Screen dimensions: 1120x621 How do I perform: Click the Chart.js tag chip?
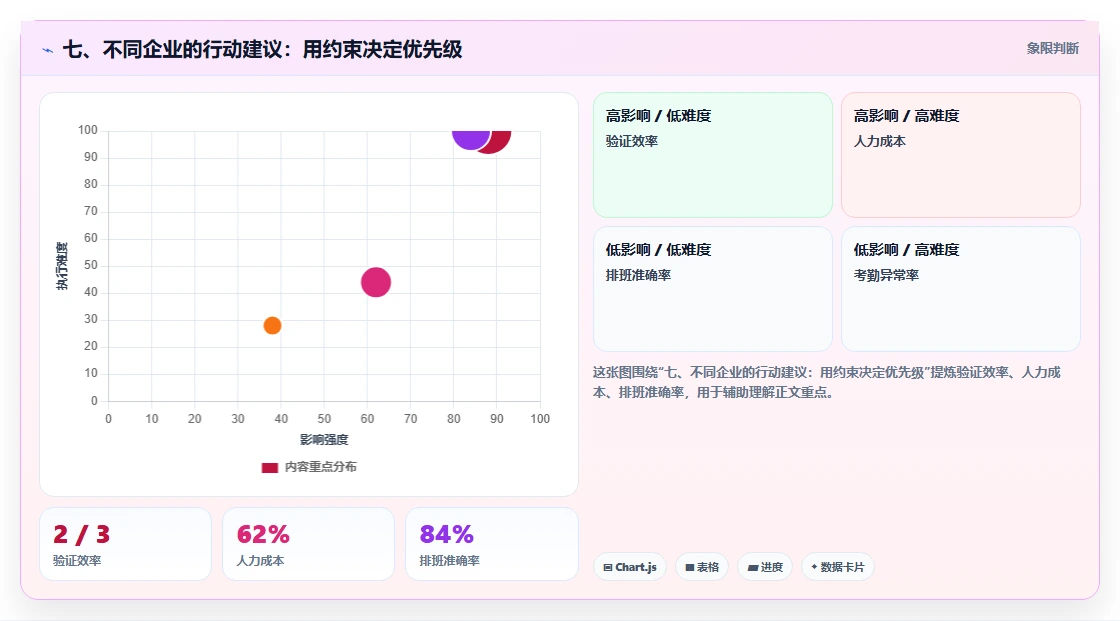(630, 567)
